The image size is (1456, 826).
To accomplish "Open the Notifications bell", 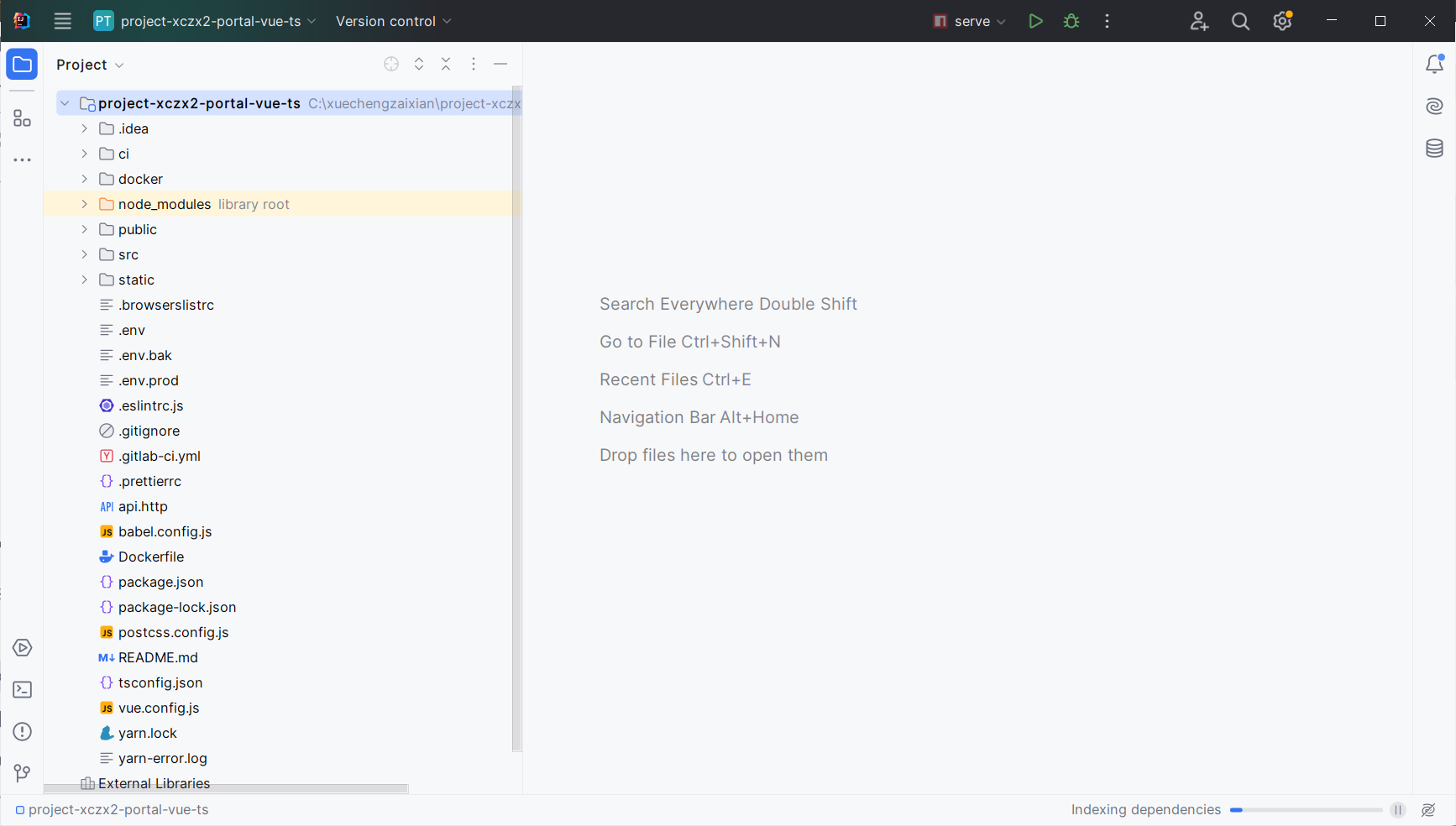I will tap(1434, 64).
